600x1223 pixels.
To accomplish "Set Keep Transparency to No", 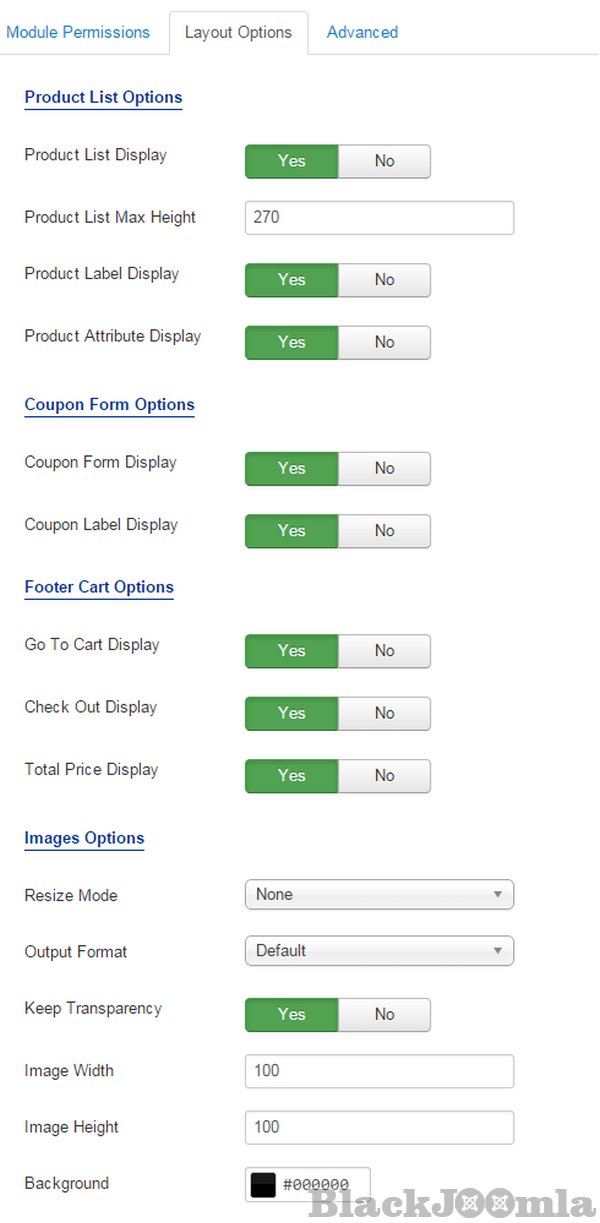I will click(384, 1014).
